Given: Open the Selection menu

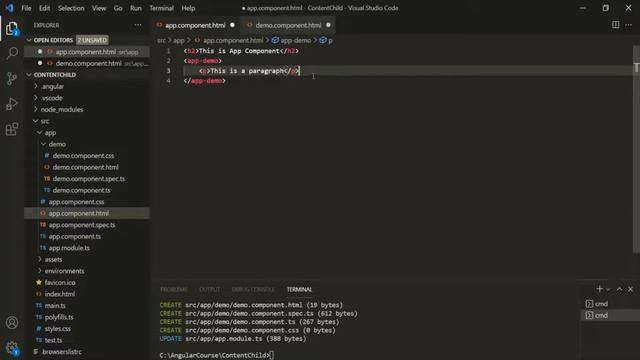Looking at the screenshot, I should point(71,8).
